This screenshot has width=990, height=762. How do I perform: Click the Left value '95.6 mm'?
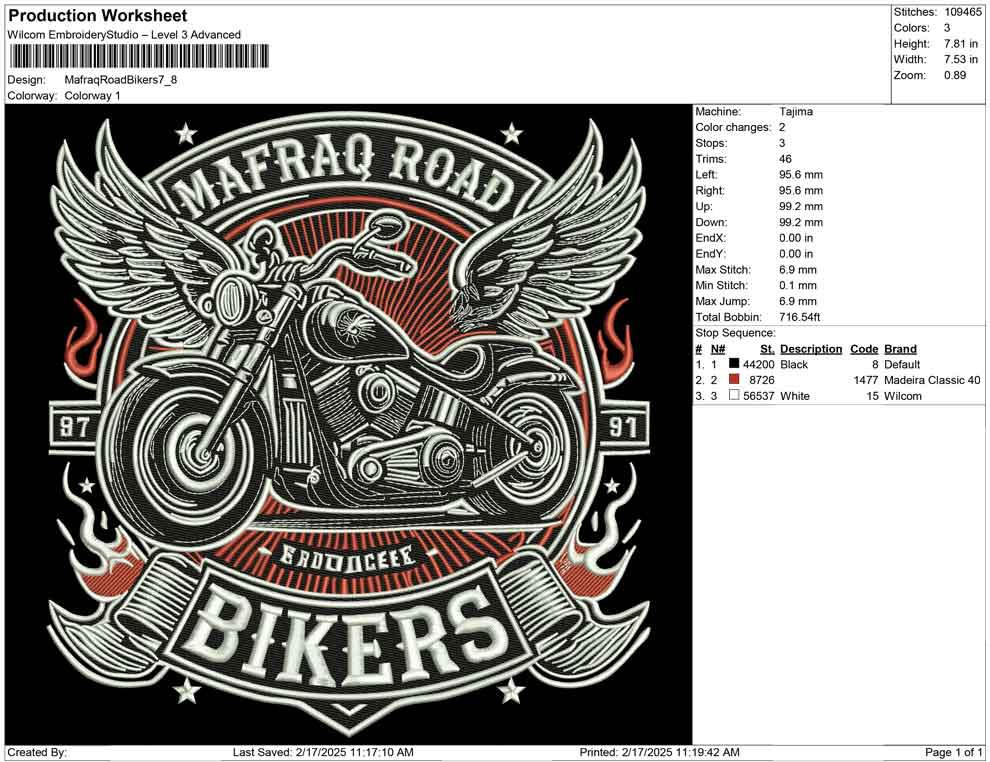pos(801,175)
